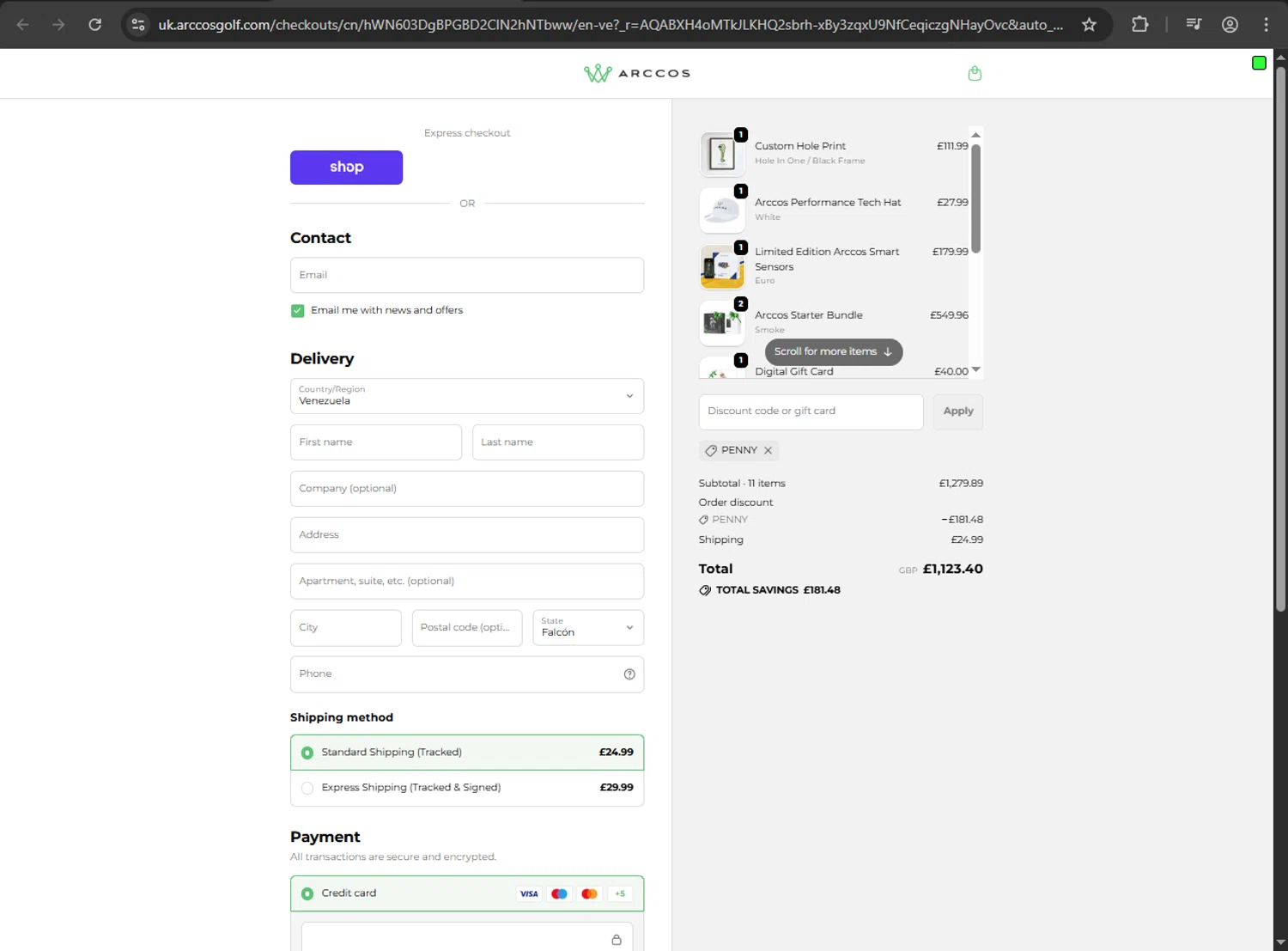Click 'Subtotal · 11 items' text
1288x951 pixels.
point(742,484)
